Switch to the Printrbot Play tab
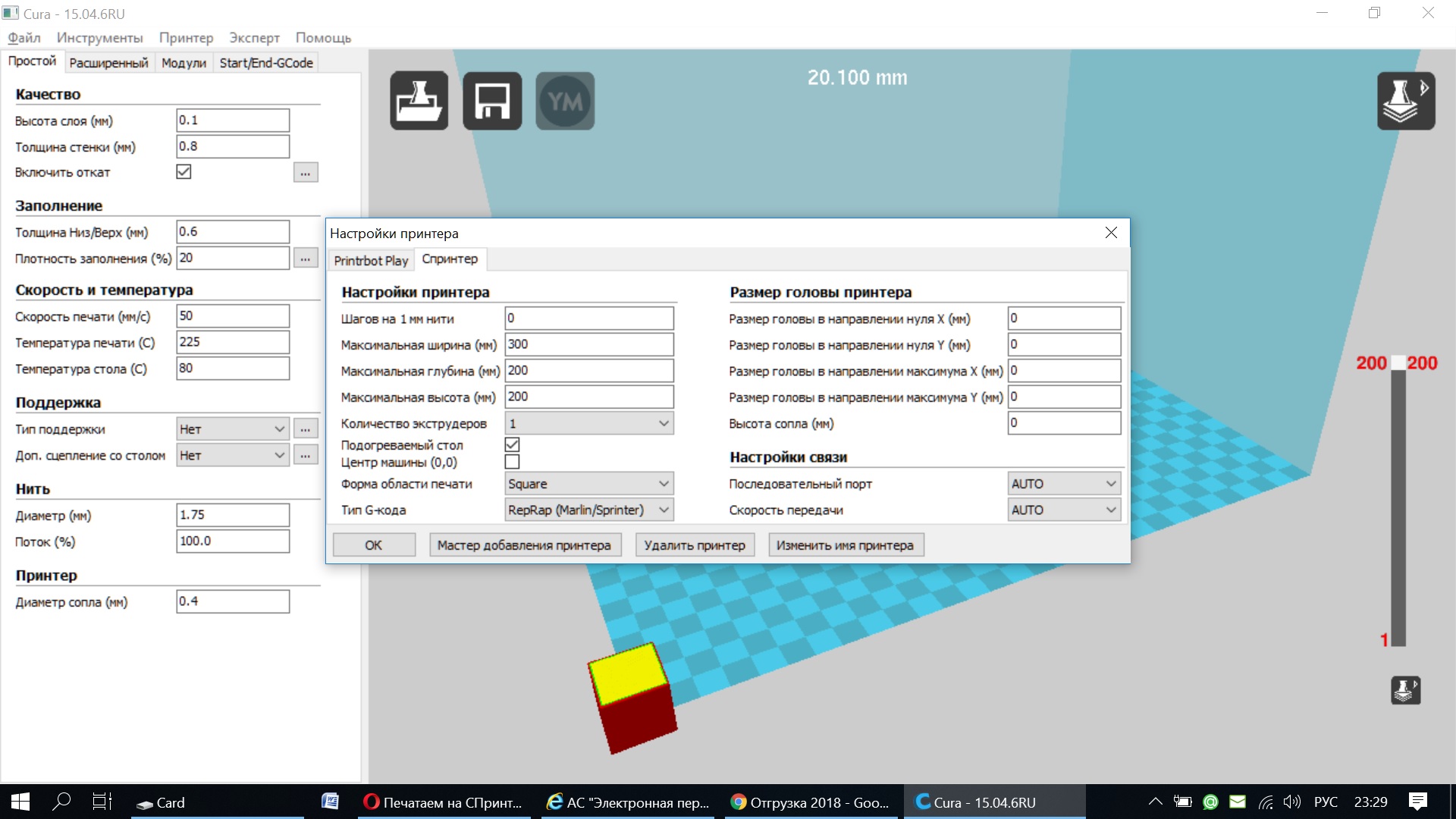1456x819 pixels. click(371, 260)
